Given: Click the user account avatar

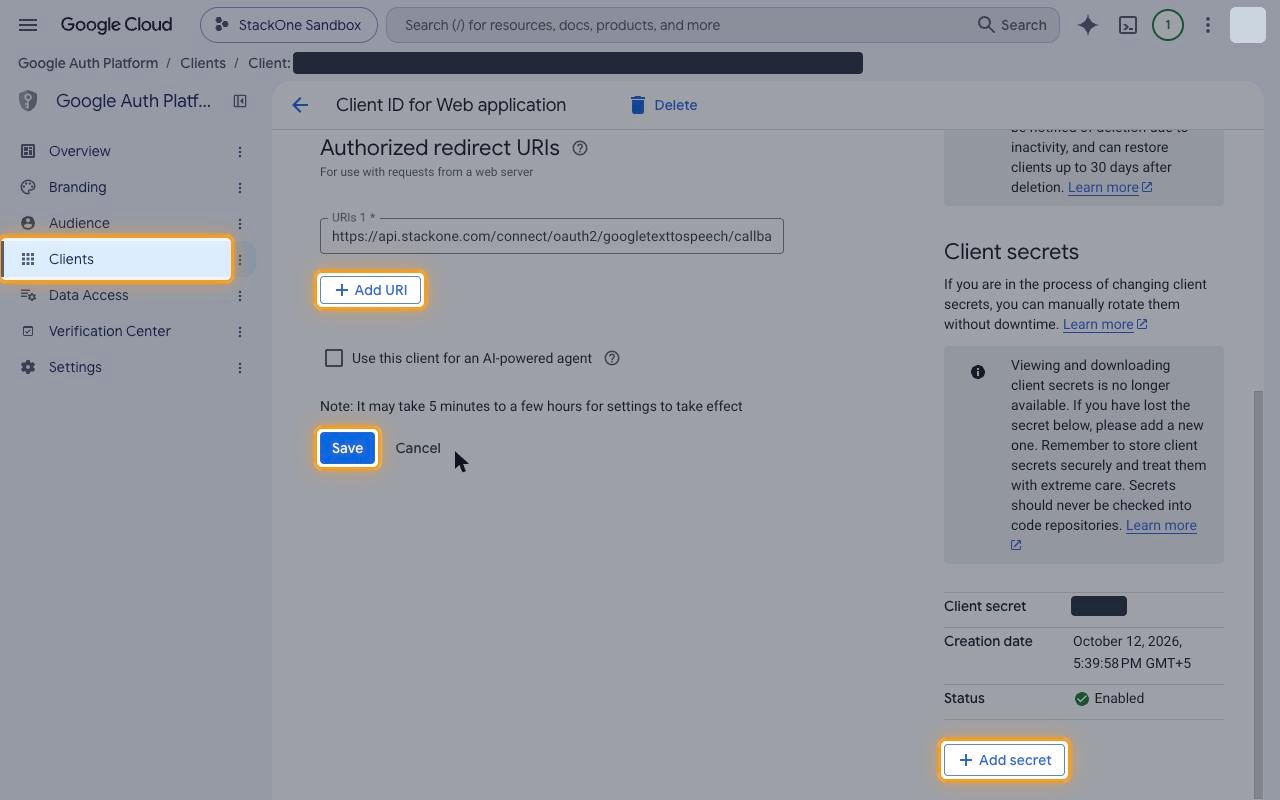Looking at the screenshot, I should click(1248, 25).
